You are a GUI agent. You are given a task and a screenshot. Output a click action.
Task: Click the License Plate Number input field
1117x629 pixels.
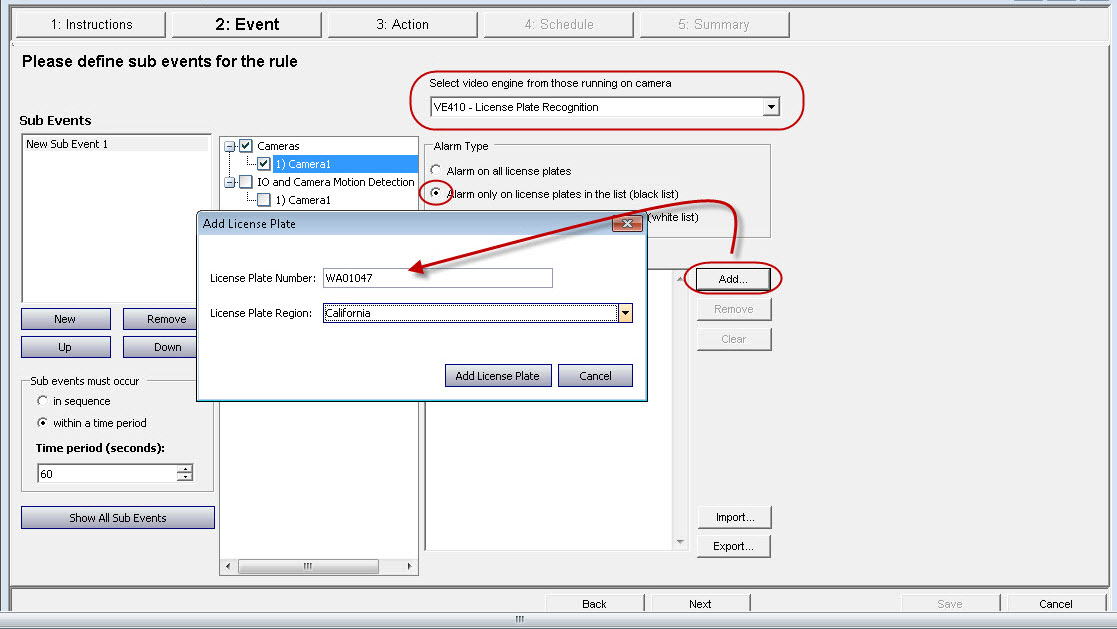[437, 278]
